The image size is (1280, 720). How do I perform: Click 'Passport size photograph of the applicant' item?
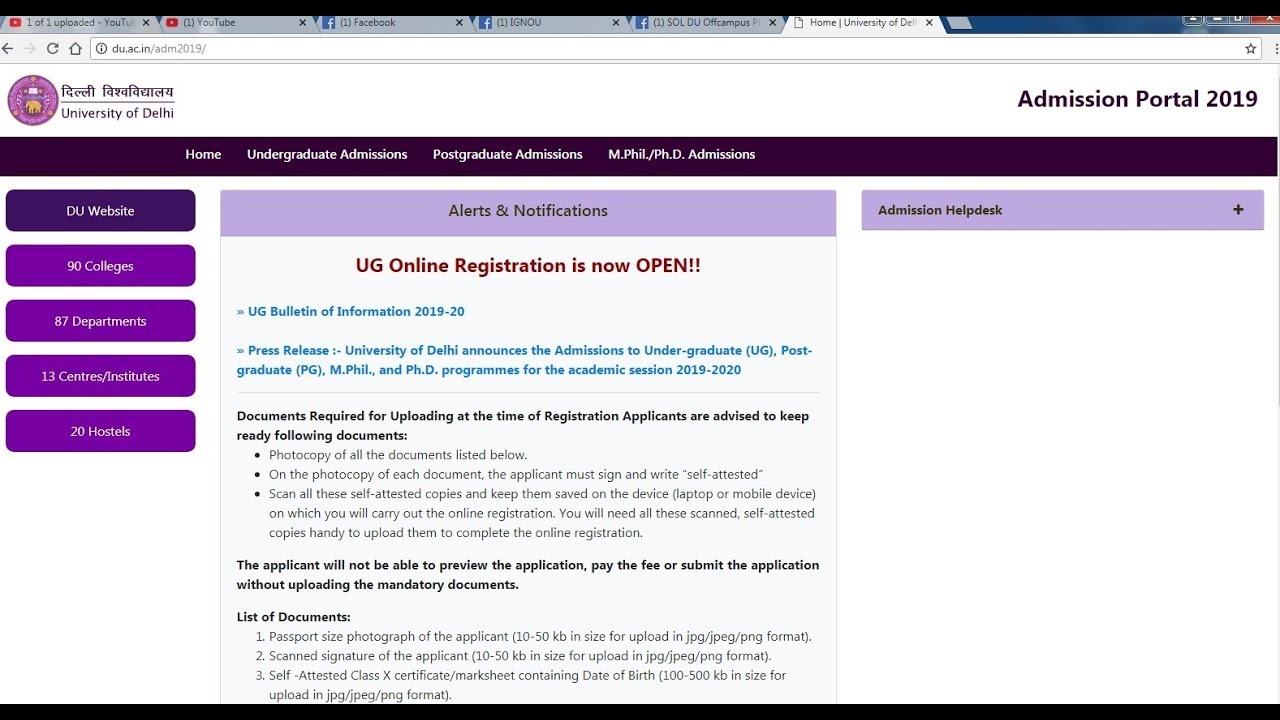point(540,636)
